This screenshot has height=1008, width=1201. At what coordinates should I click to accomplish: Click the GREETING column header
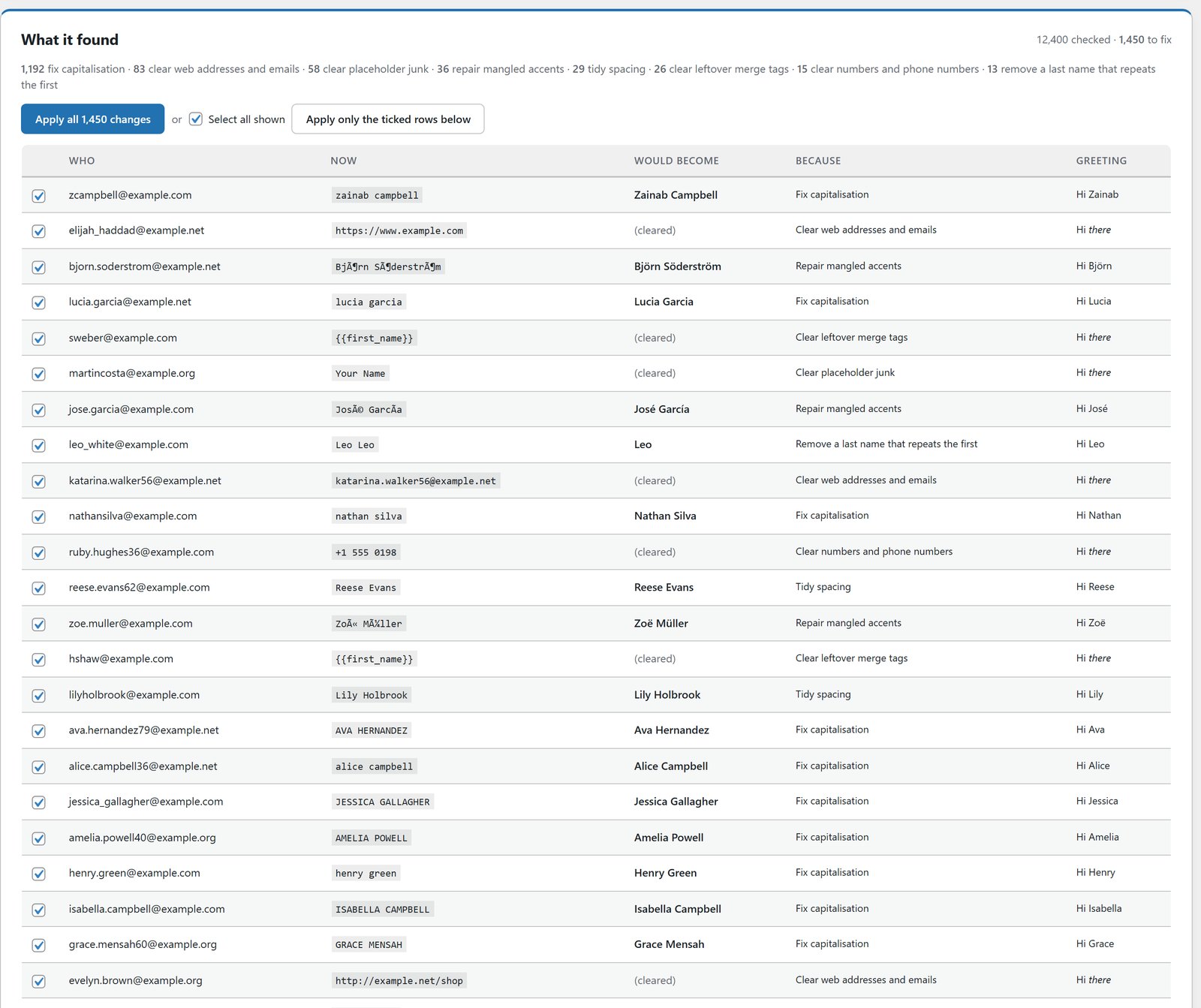point(1101,161)
